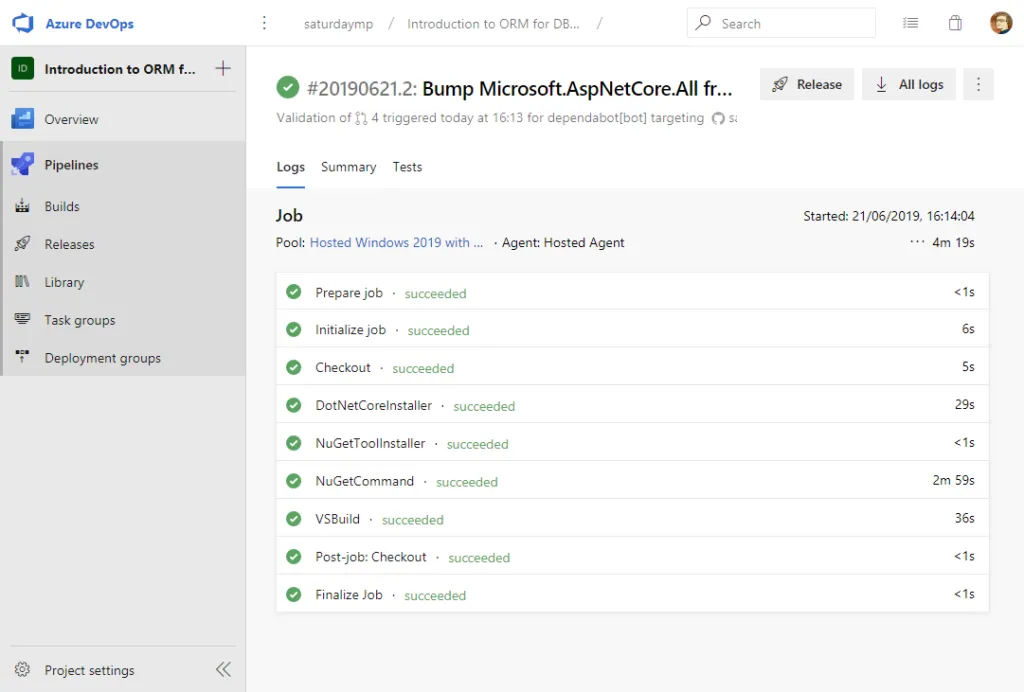Click the Introduction to ORM project name

120,69
